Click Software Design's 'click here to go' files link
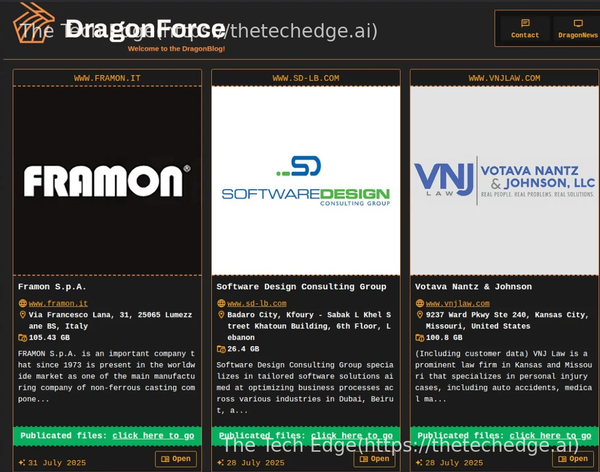This screenshot has height=472, width=600. click(352, 436)
